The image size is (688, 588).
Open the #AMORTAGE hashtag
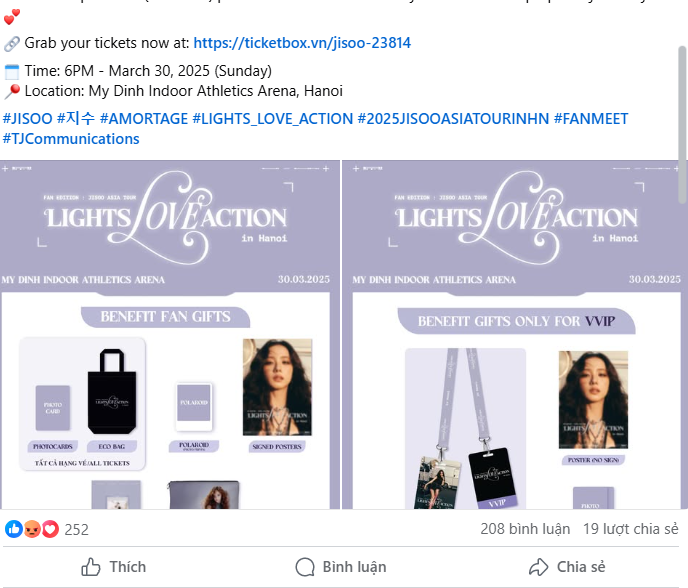click(144, 118)
